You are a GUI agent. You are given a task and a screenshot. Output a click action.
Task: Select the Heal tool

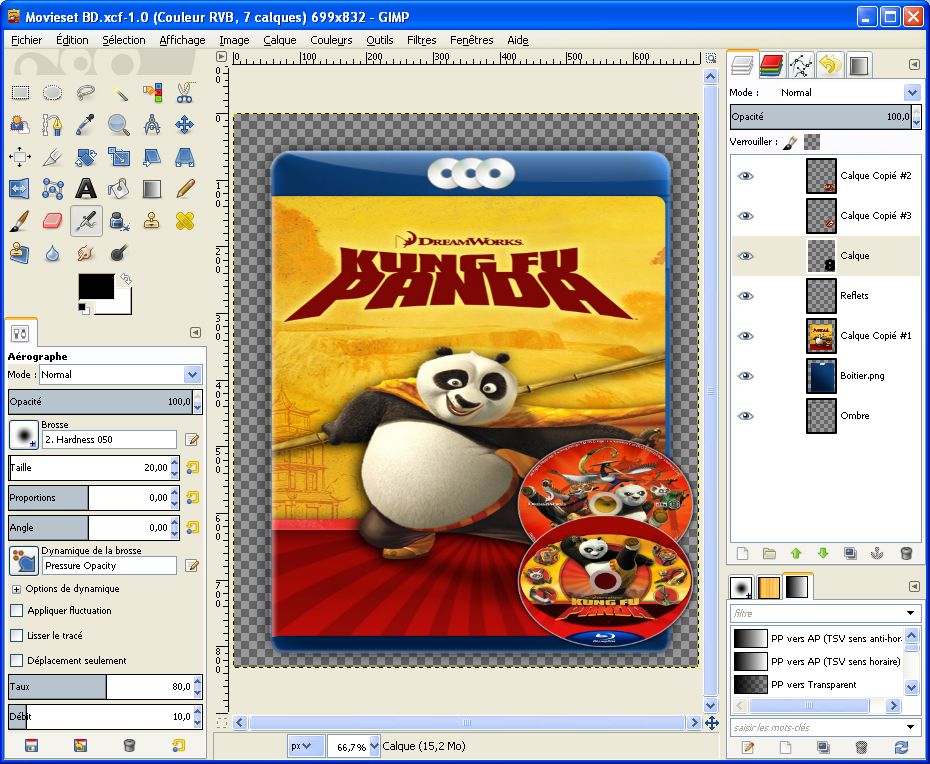(x=185, y=221)
